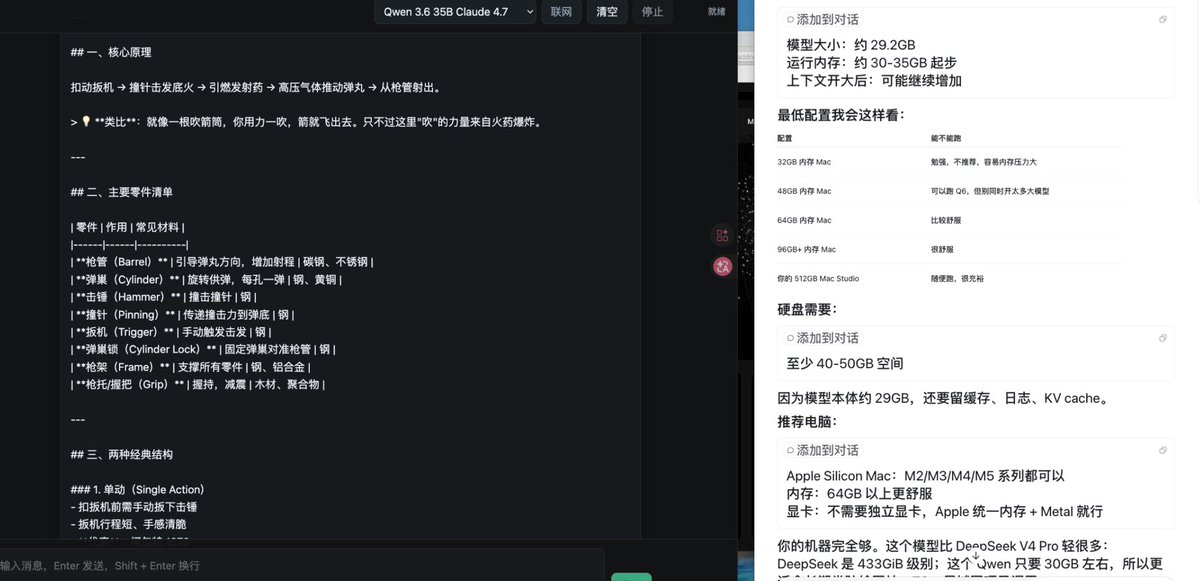The height and width of the screenshot is (581, 1200).
Task: Click the **枪管（Barrel）** table row
Action: pos(222,262)
